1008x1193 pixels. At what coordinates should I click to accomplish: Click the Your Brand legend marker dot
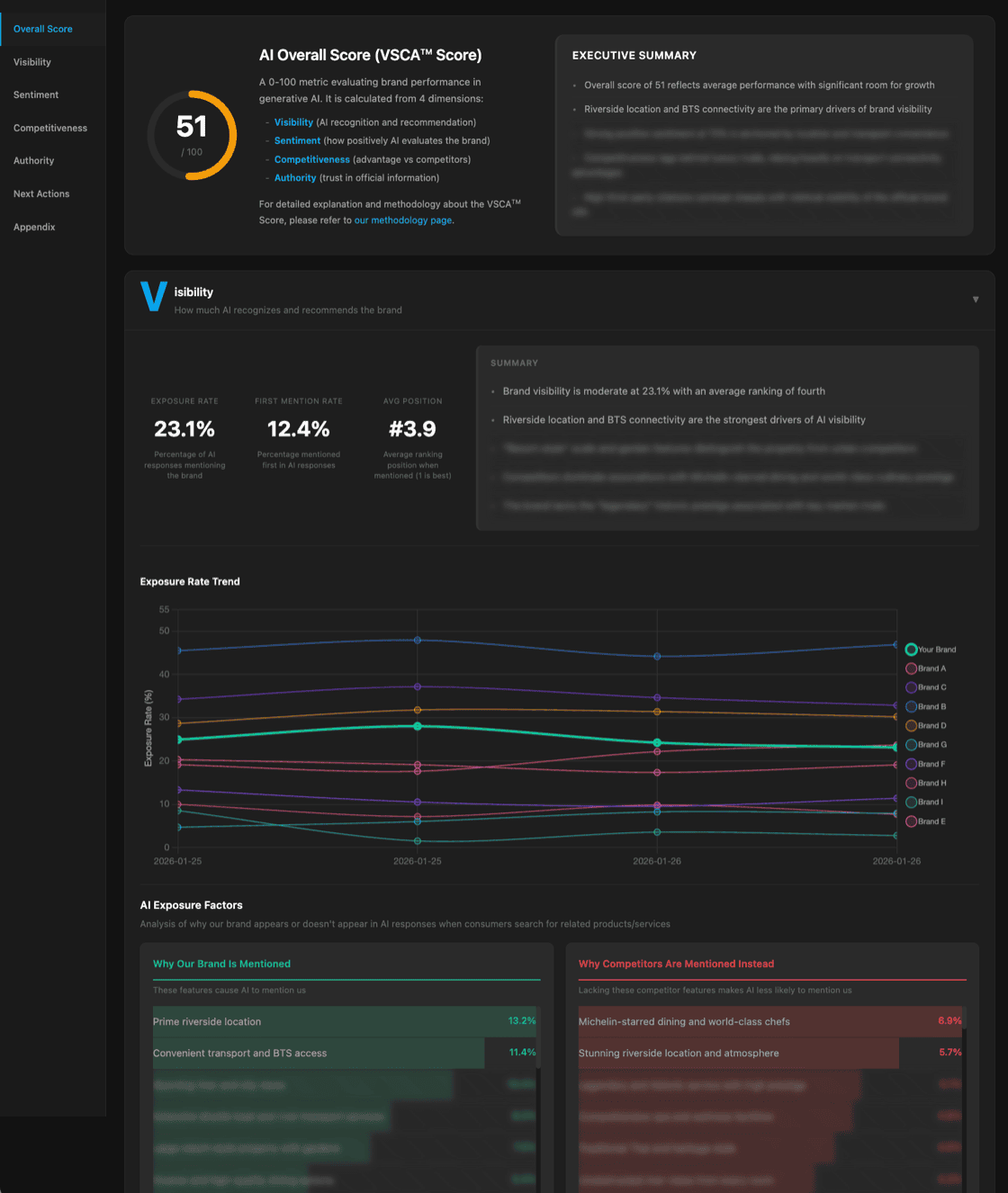point(910,649)
